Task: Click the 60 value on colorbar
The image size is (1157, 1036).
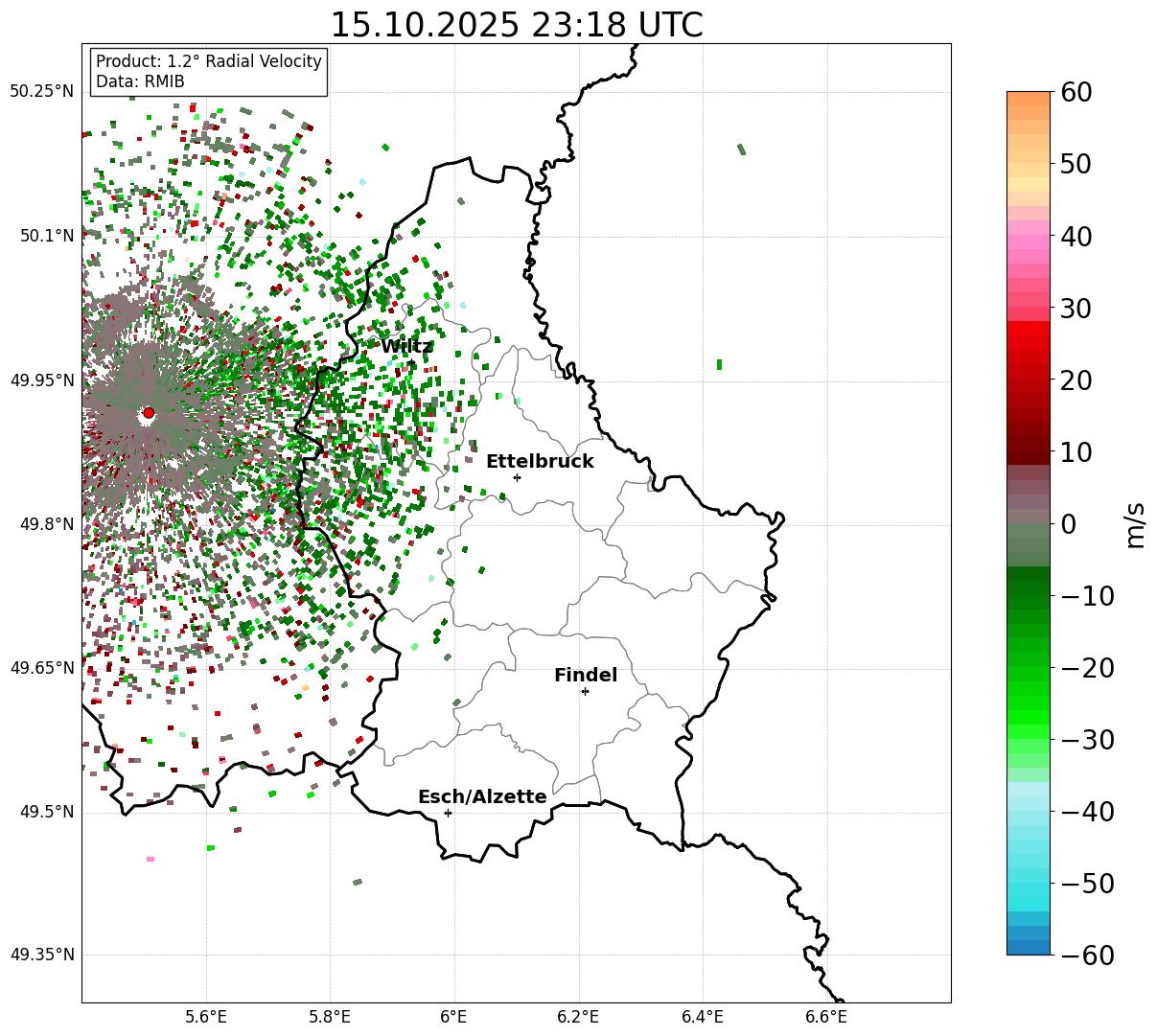Action: 1077,92
